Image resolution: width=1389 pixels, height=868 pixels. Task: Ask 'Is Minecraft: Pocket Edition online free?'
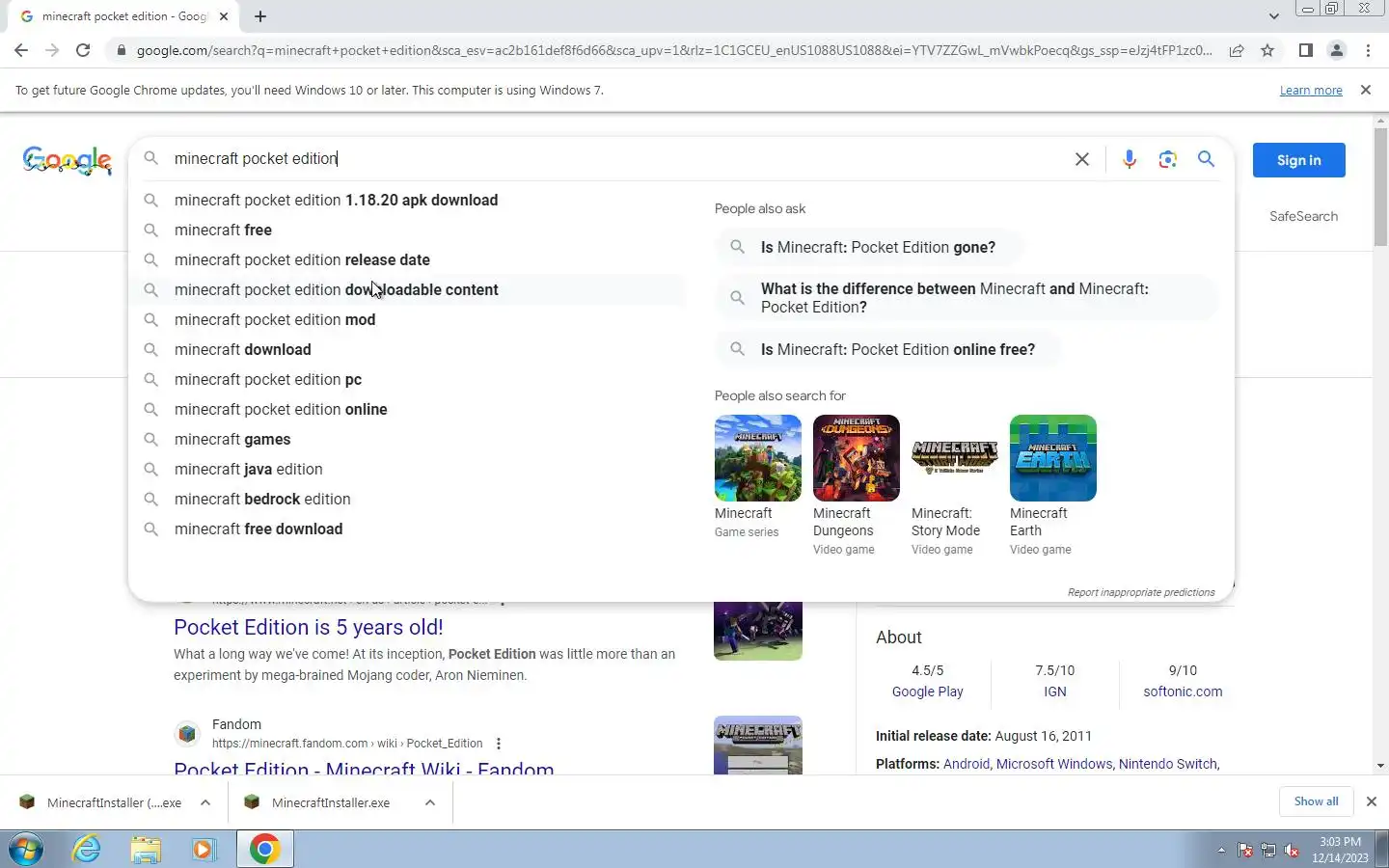pyautogui.click(x=888, y=350)
